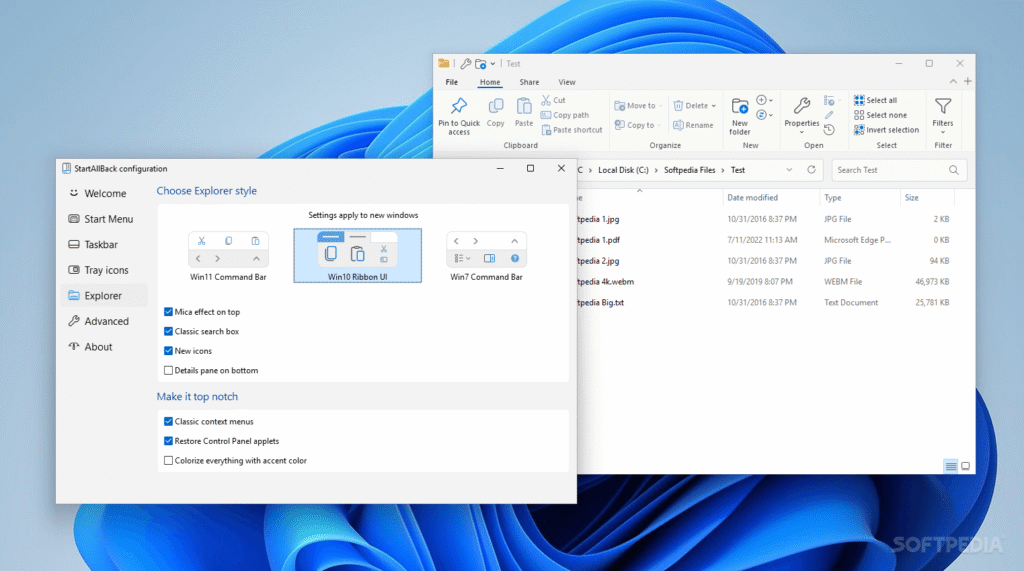This screenshot has height=571, width=1024.
Task: Open the Taskbar settings section
Action: coord(100,244)
